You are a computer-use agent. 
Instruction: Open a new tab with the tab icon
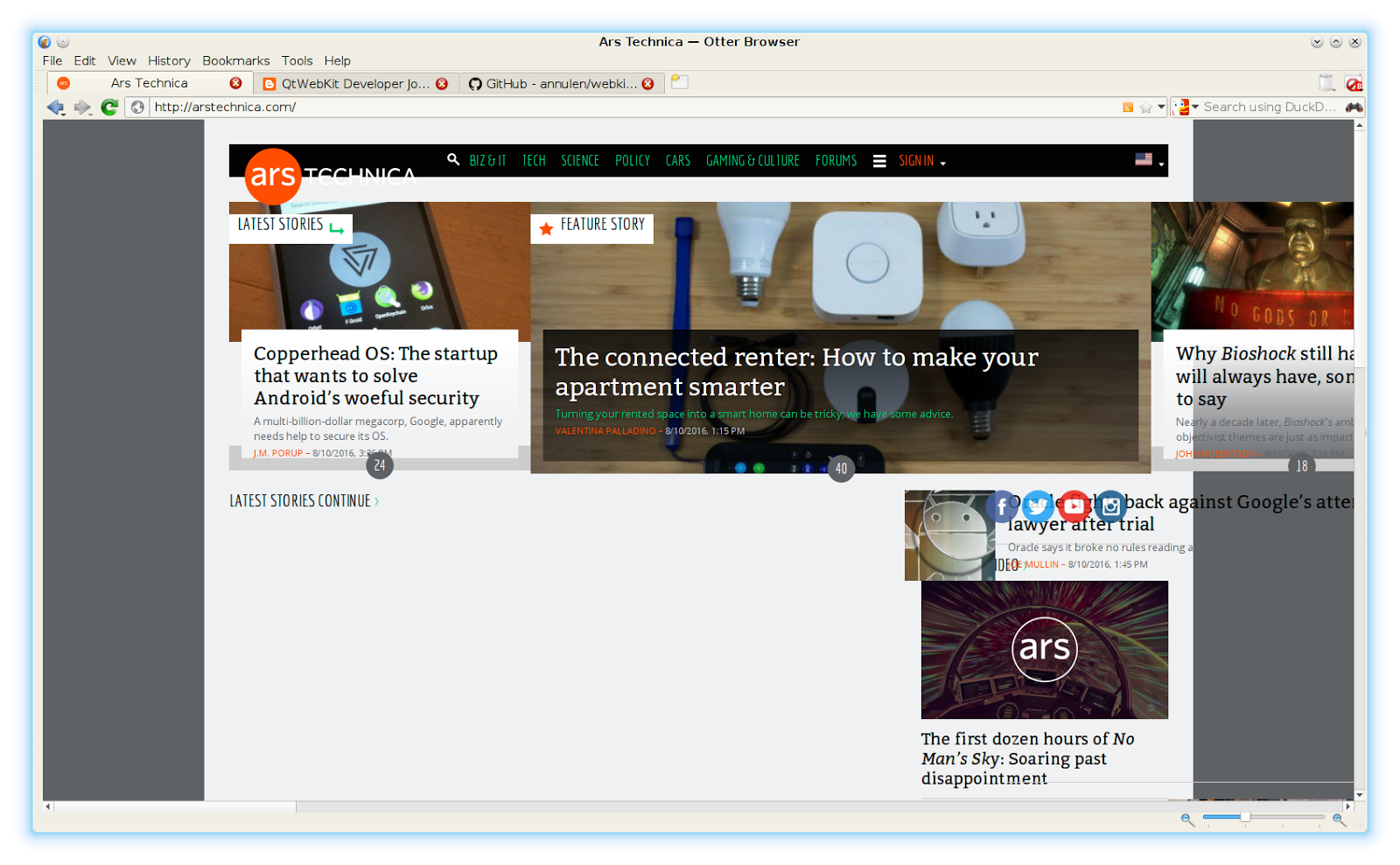(680, 82)
